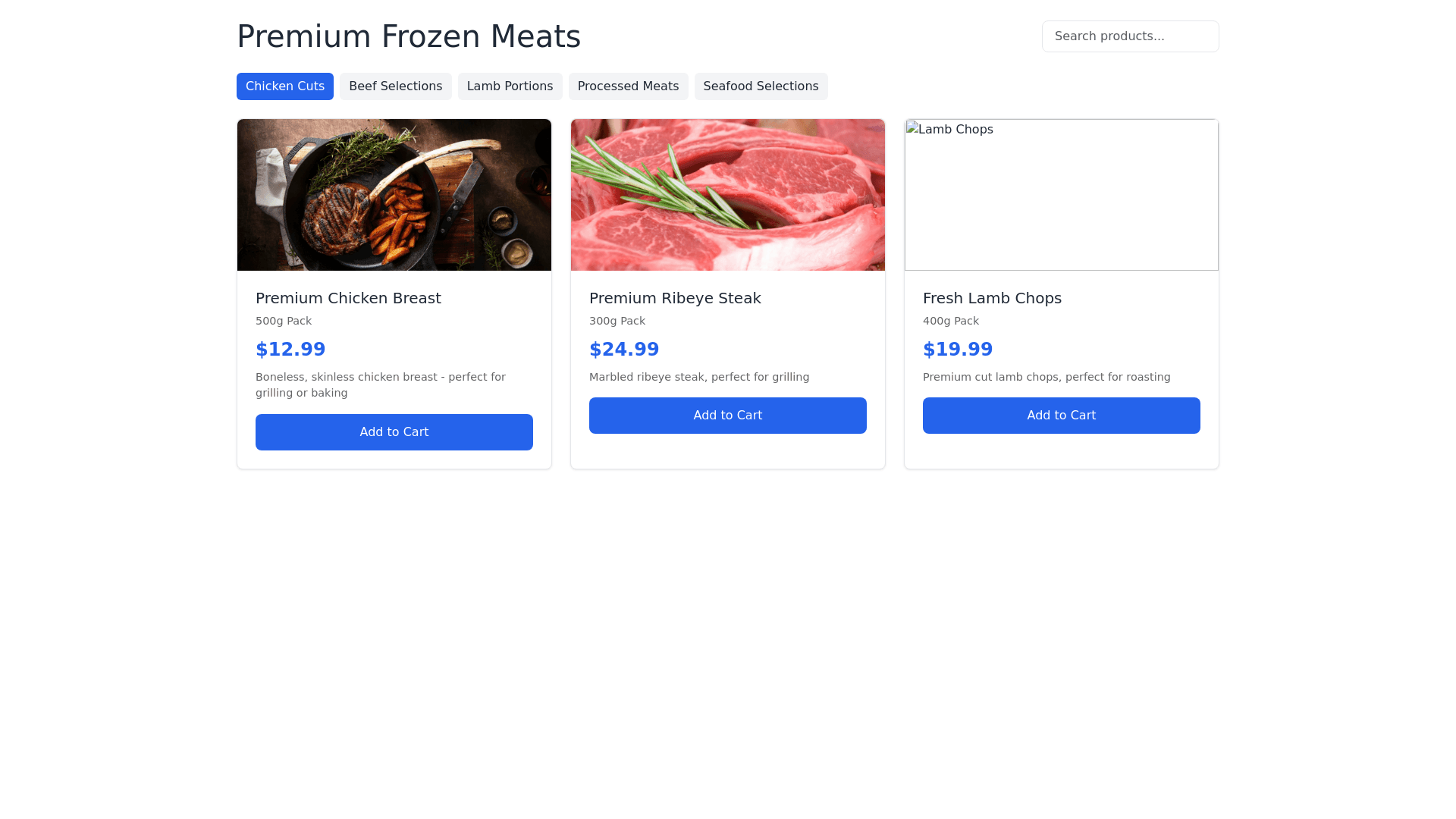Open the raw ribeye with rosemary photo
The height and width of the screenshot is (819, 1456).
tap(728, 195)
